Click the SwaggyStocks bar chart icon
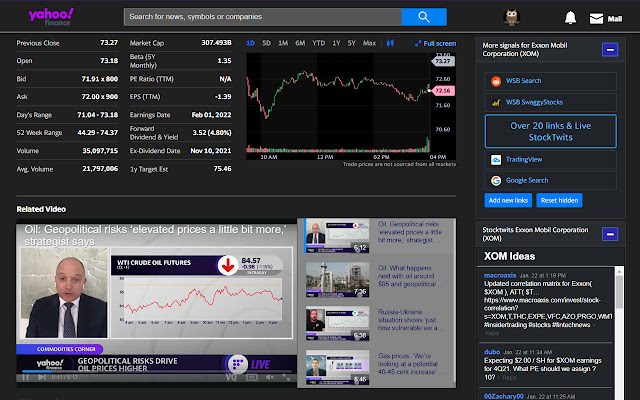 click(x=496, y=102)
